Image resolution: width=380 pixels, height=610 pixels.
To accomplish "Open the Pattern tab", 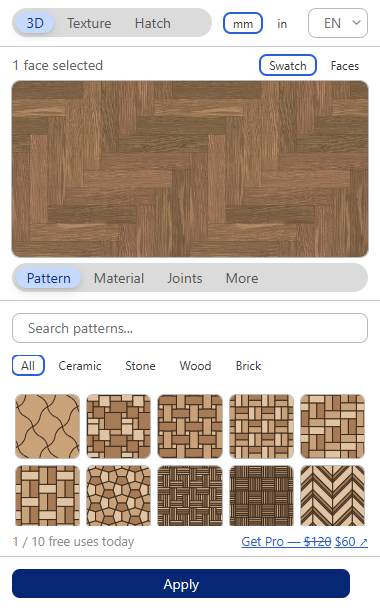I will tap(49, 278).
